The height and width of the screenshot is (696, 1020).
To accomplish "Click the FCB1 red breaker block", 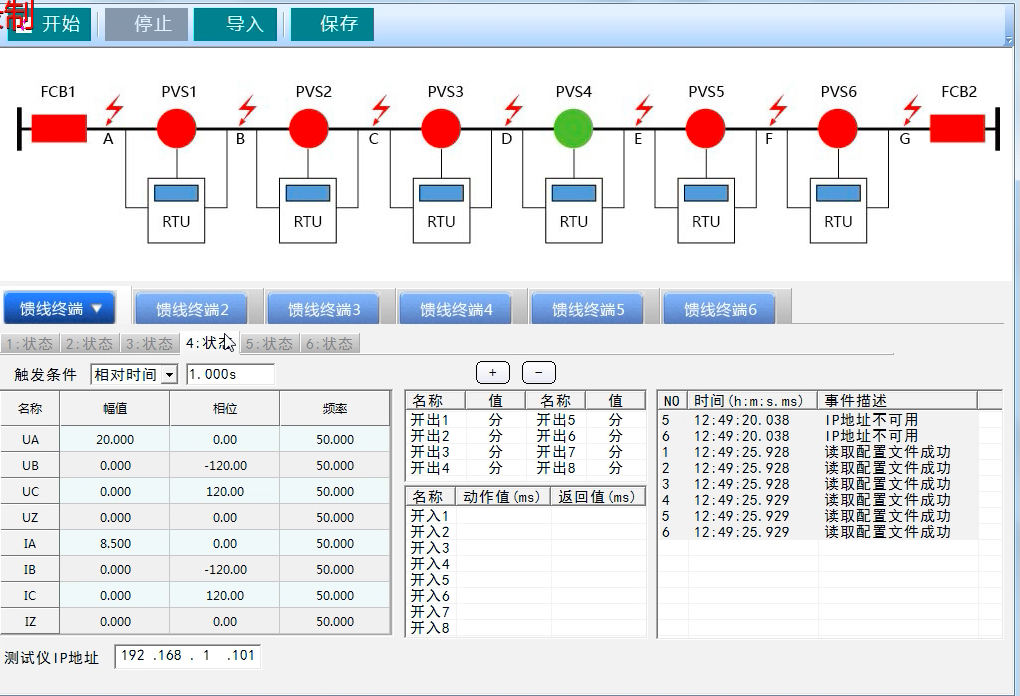I will (59, 129).
